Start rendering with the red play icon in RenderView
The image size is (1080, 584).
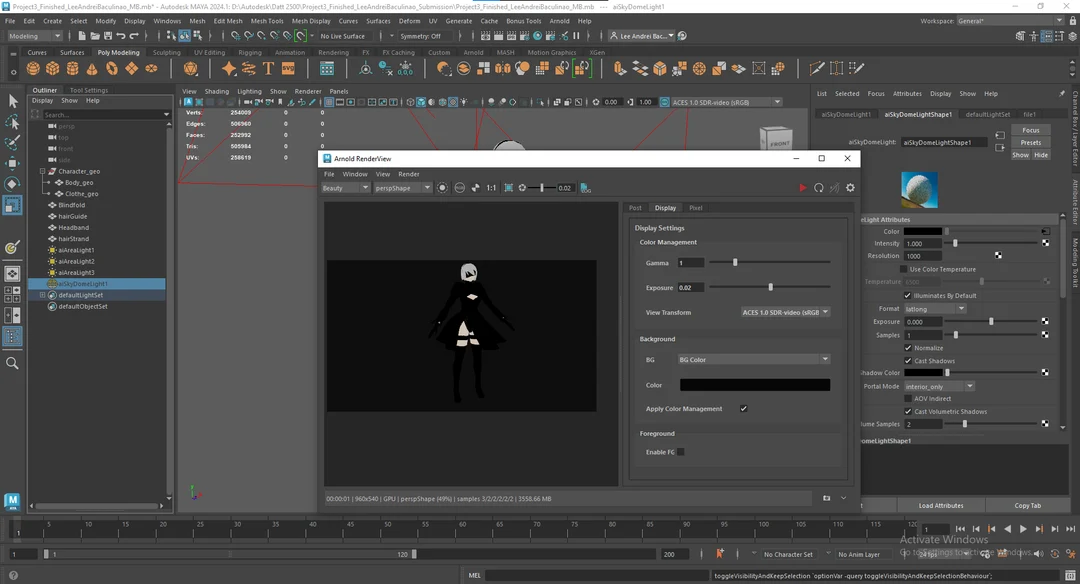(x=803, y=187)
